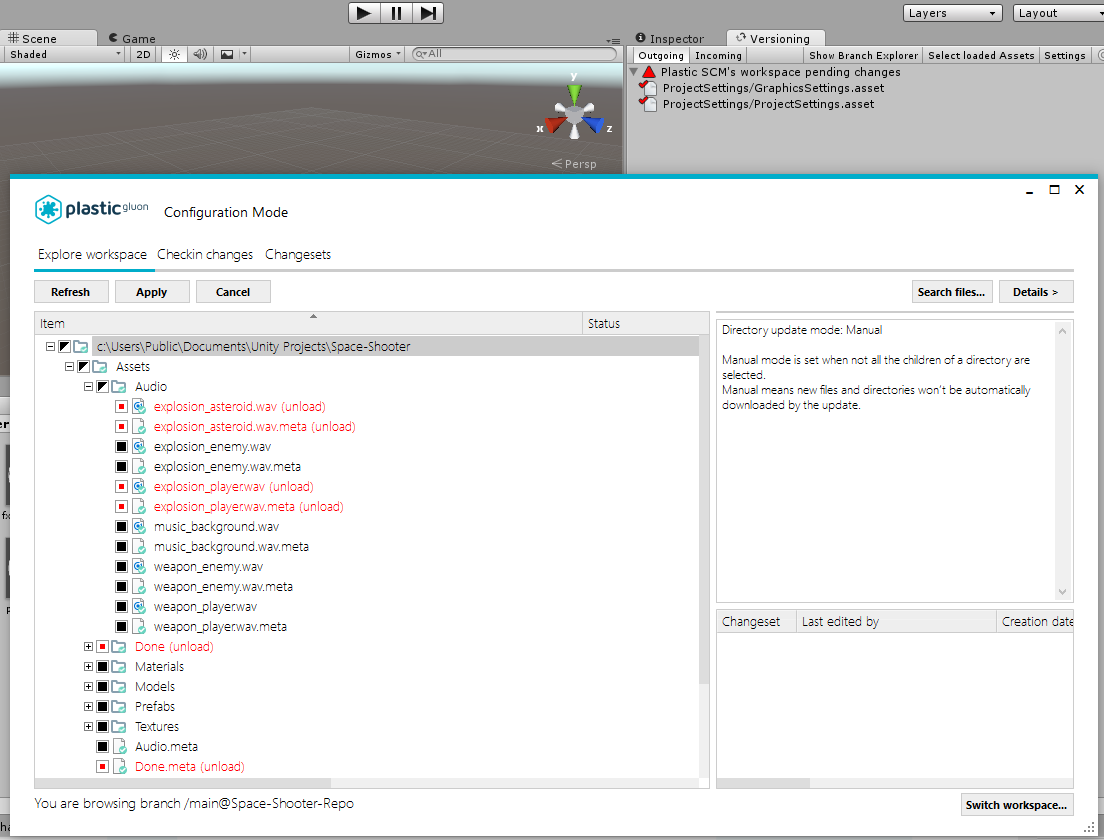The width and height of the screenshot is (1104, 840).
Task: Expand the Prefabs folder
Action: [x=88, y=706]
